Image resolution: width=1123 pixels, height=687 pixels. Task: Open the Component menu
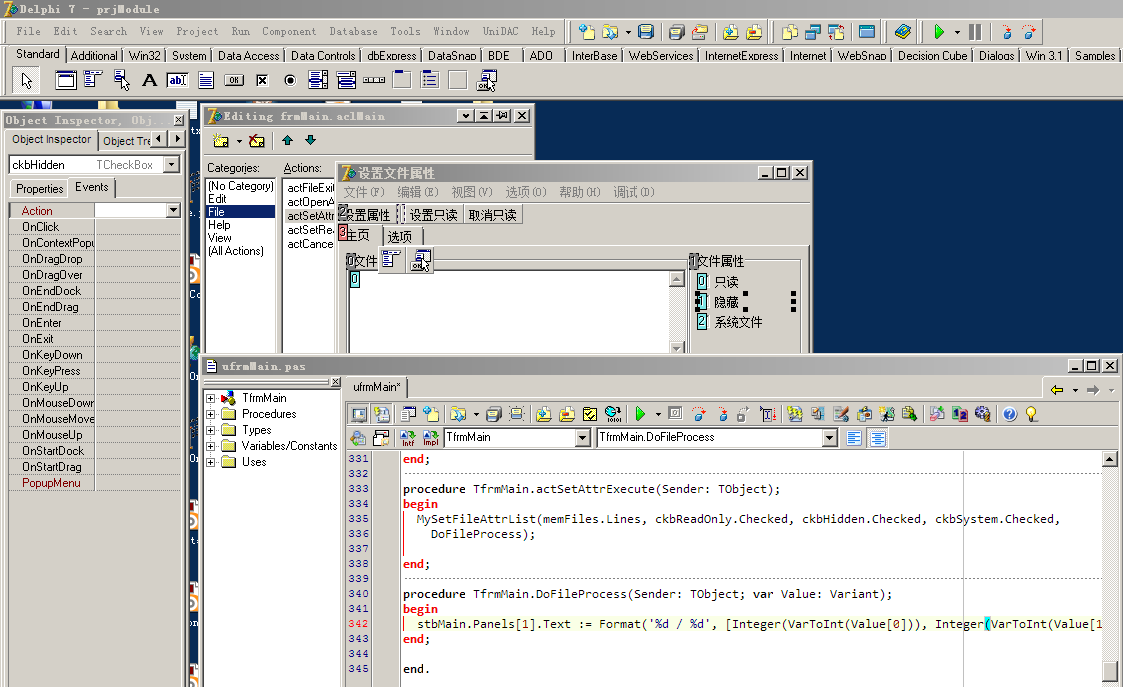coord(289,32)
